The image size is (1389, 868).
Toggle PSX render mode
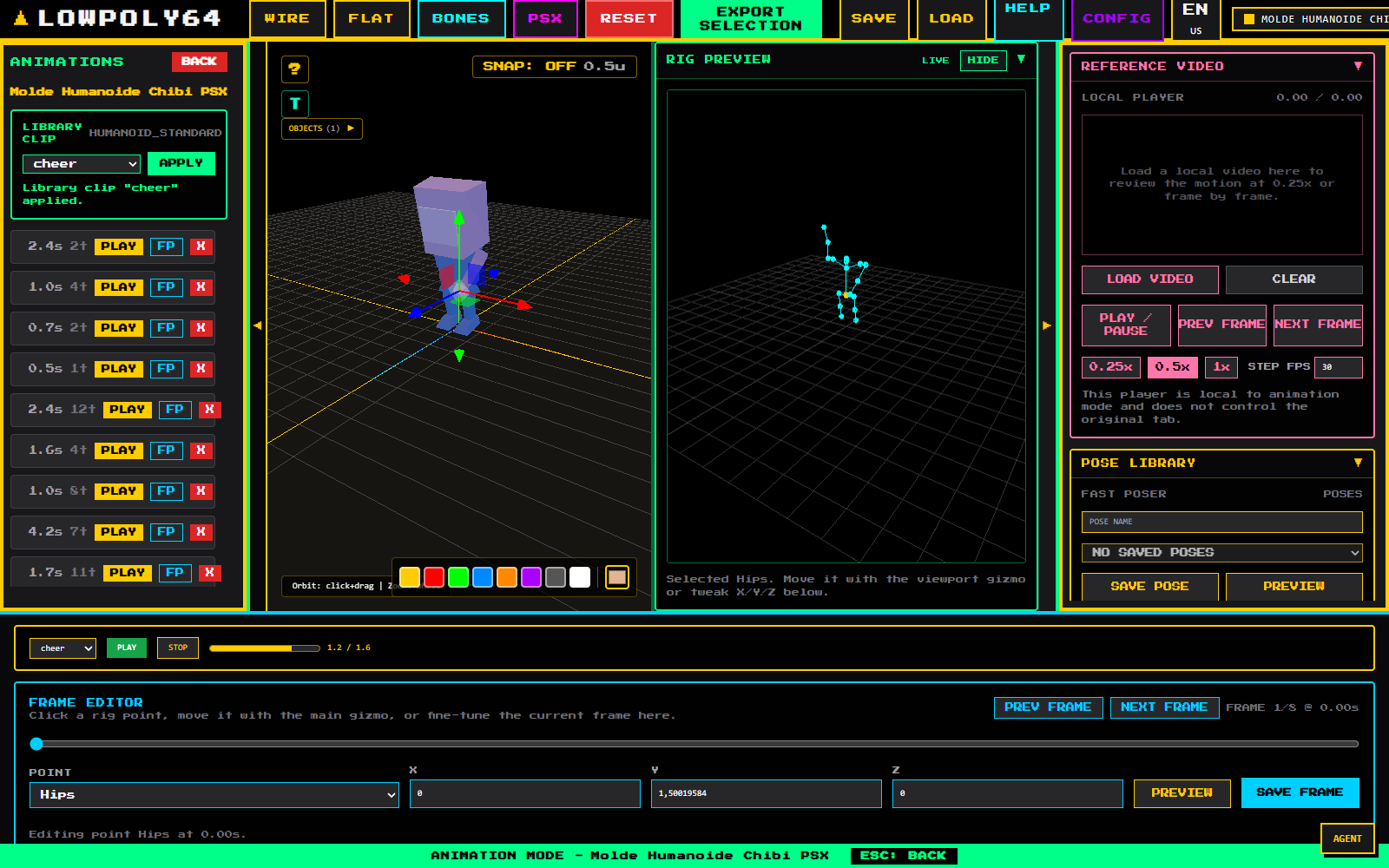pos(545,18)
